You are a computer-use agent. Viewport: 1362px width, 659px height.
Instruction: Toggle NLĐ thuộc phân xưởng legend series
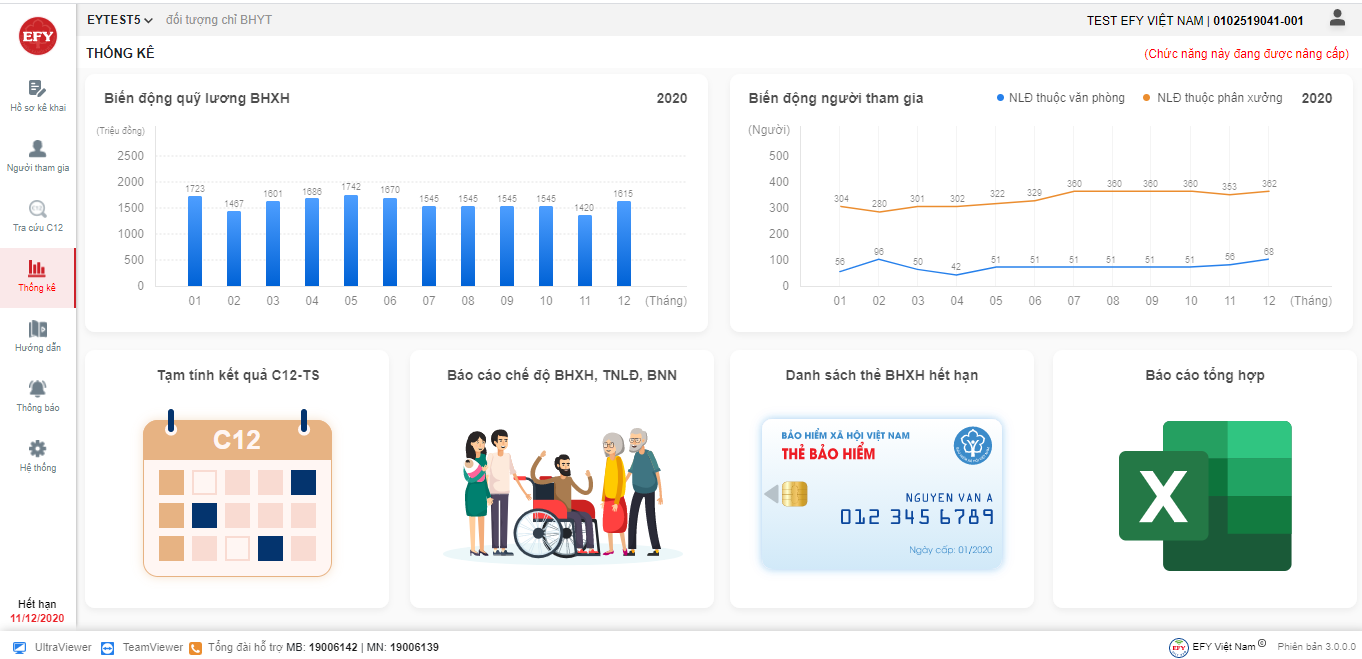click(1212, 98)
